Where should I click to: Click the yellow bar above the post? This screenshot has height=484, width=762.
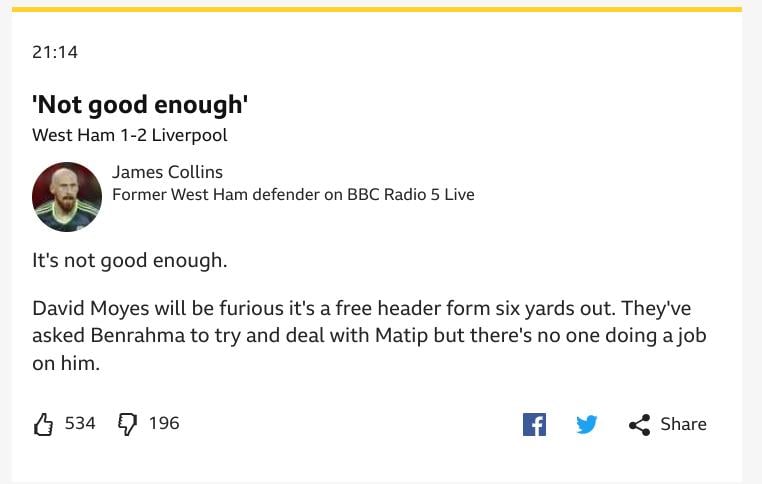(x=377, y=9)
